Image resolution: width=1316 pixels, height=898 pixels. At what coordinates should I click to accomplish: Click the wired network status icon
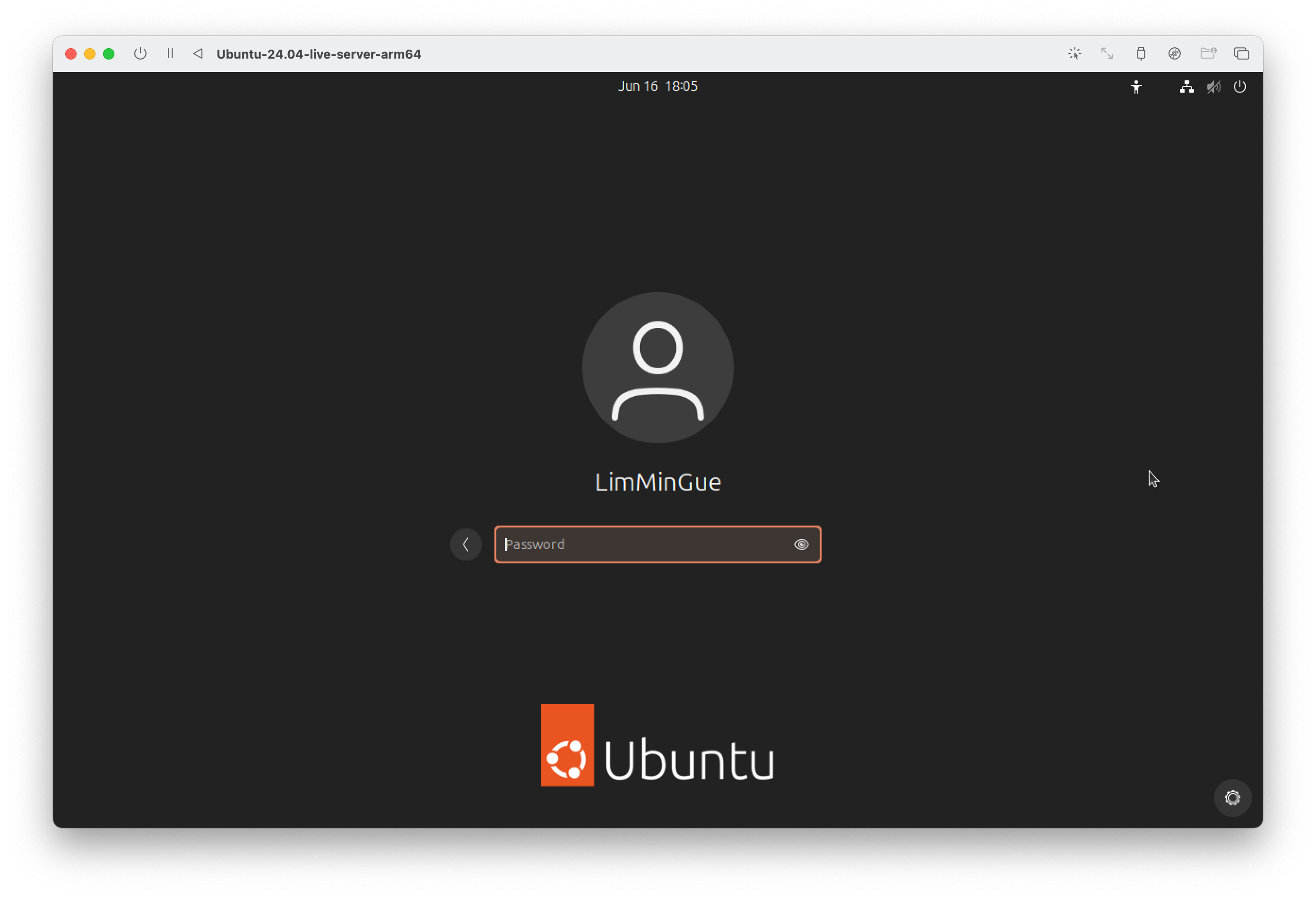click(1186, 86)
